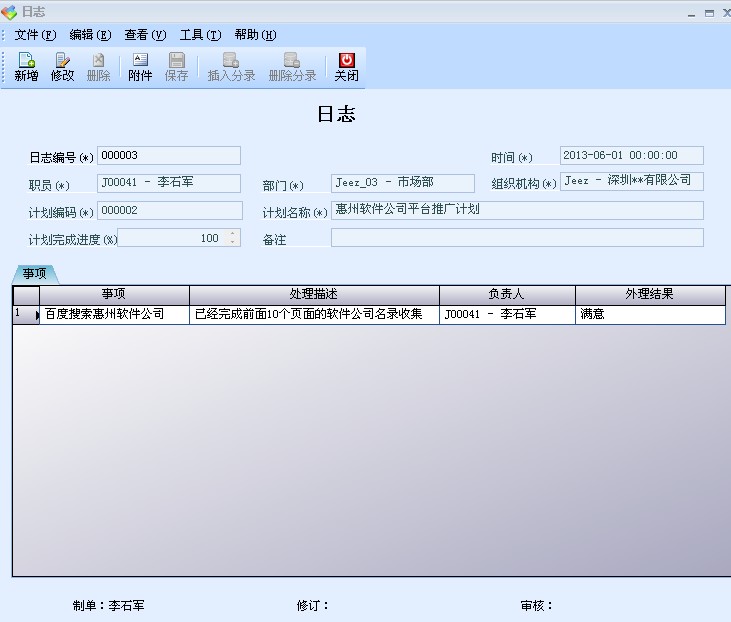The height and width of the screenshot is (622, 731).
Task: Open the 编辑(E) menu
Action: coord(90,35)
